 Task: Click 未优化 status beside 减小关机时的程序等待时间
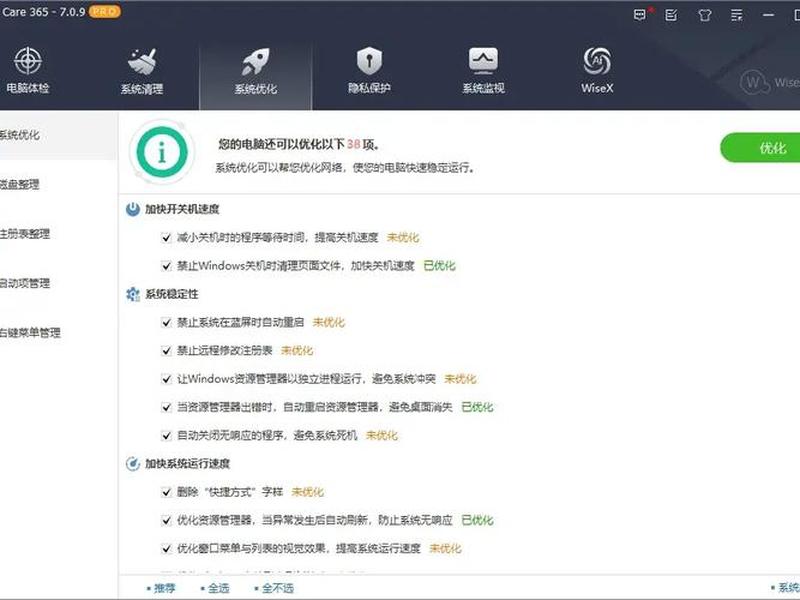[x=403, y=238]
